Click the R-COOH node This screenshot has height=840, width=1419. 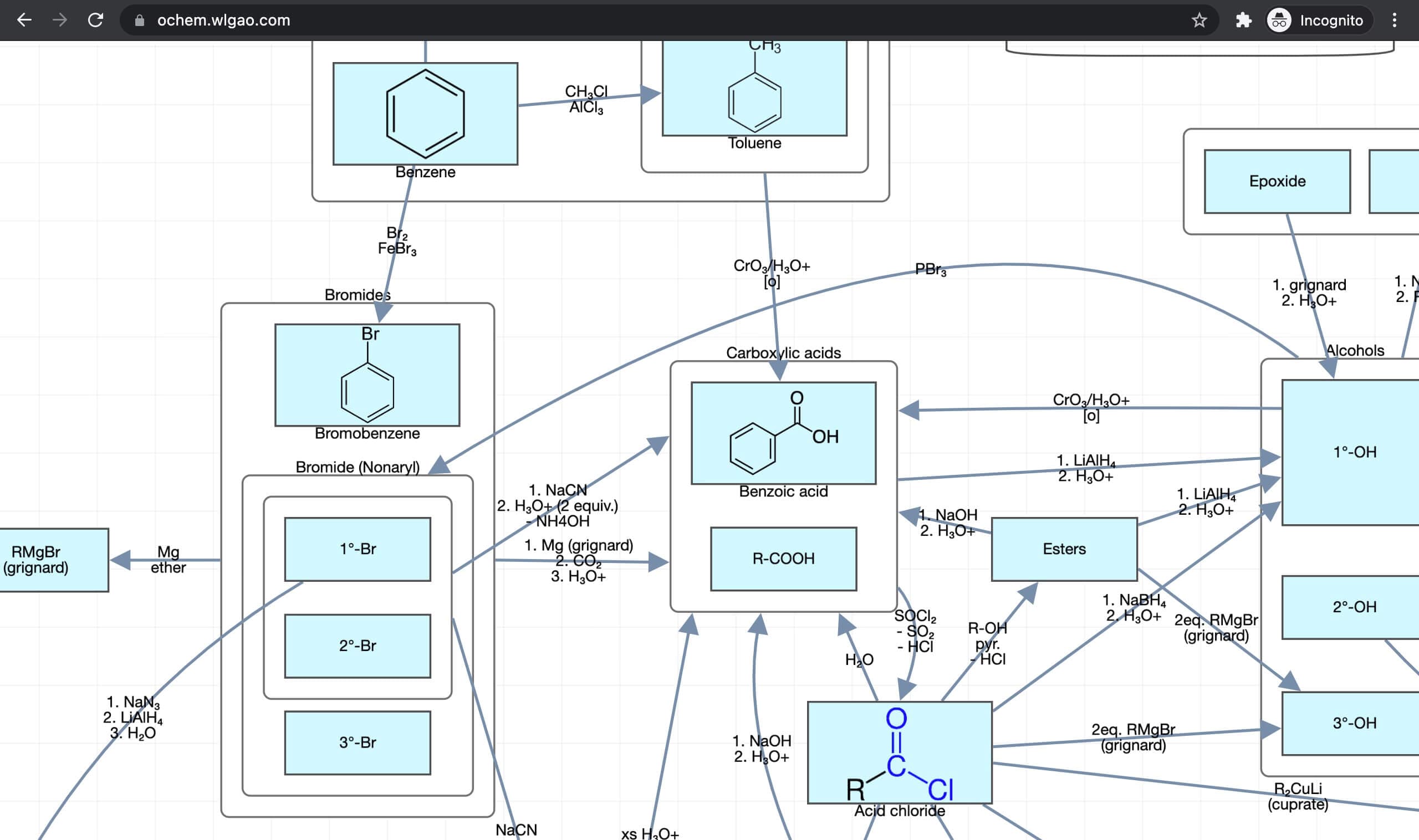coord(783,559)
